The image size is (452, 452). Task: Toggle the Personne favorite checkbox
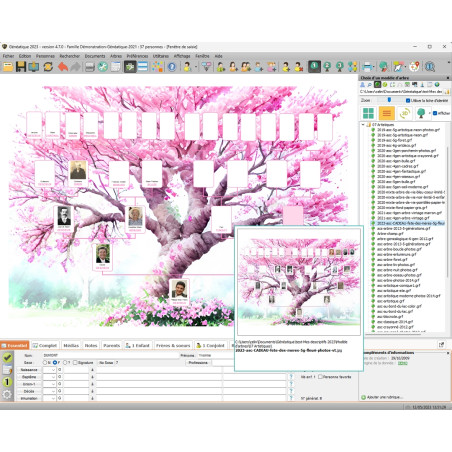coord(320,377)
